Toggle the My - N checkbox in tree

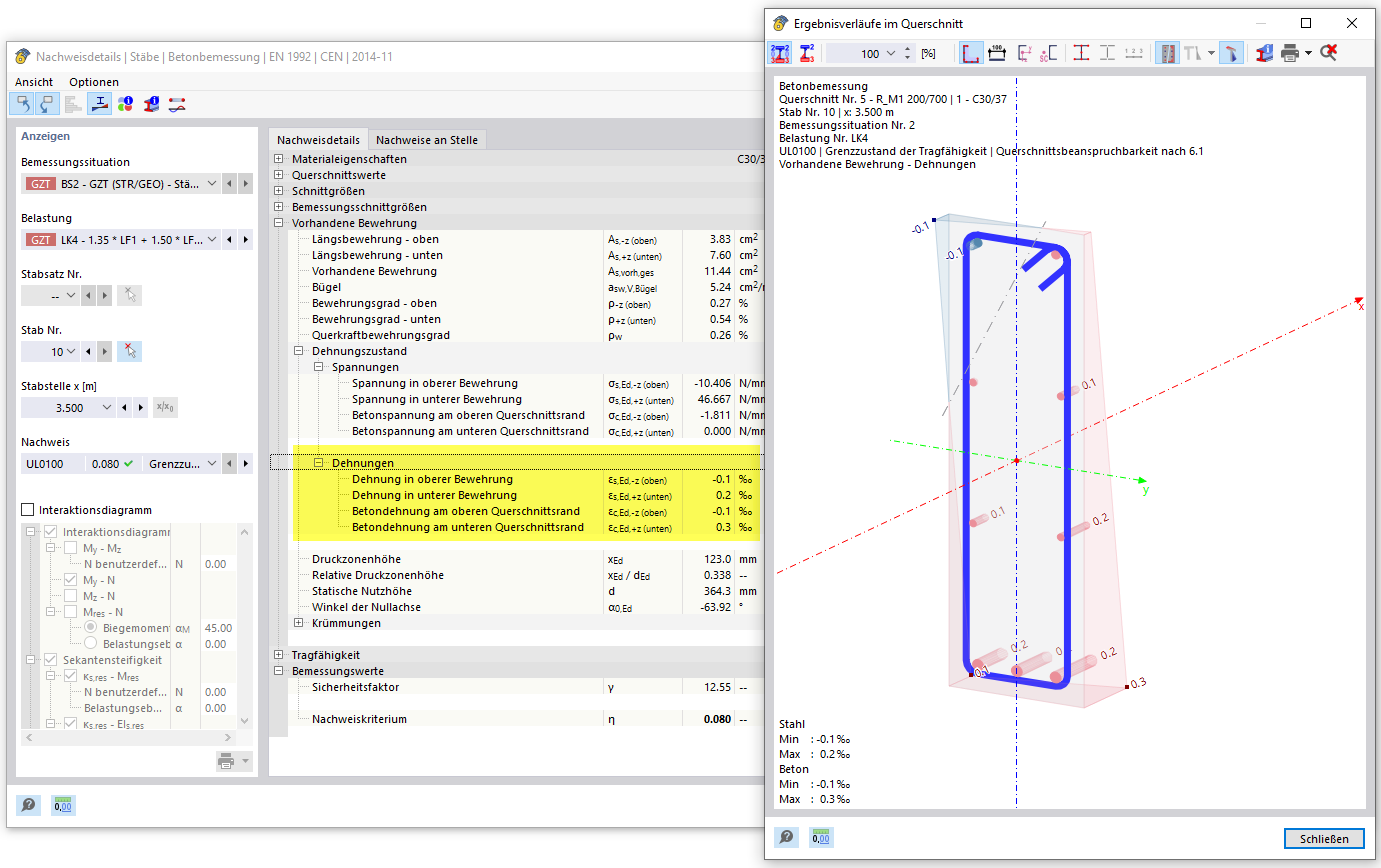pyautogui.click(x=71, y=580)
